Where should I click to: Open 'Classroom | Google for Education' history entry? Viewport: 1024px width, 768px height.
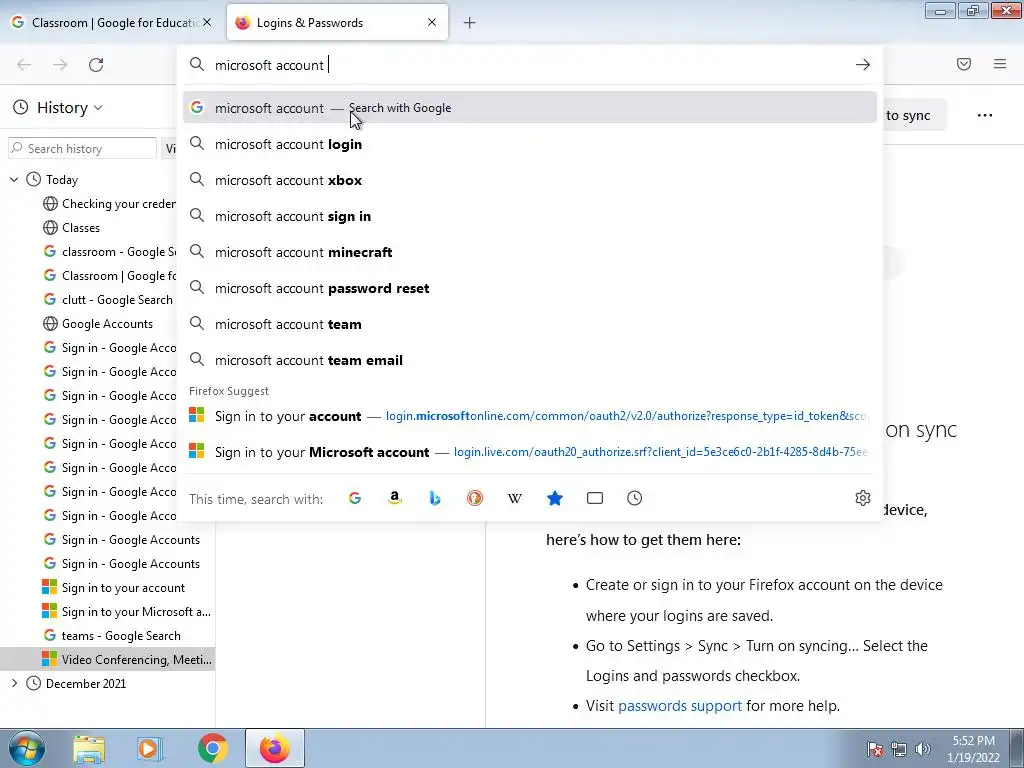click(x=109, y=276)
